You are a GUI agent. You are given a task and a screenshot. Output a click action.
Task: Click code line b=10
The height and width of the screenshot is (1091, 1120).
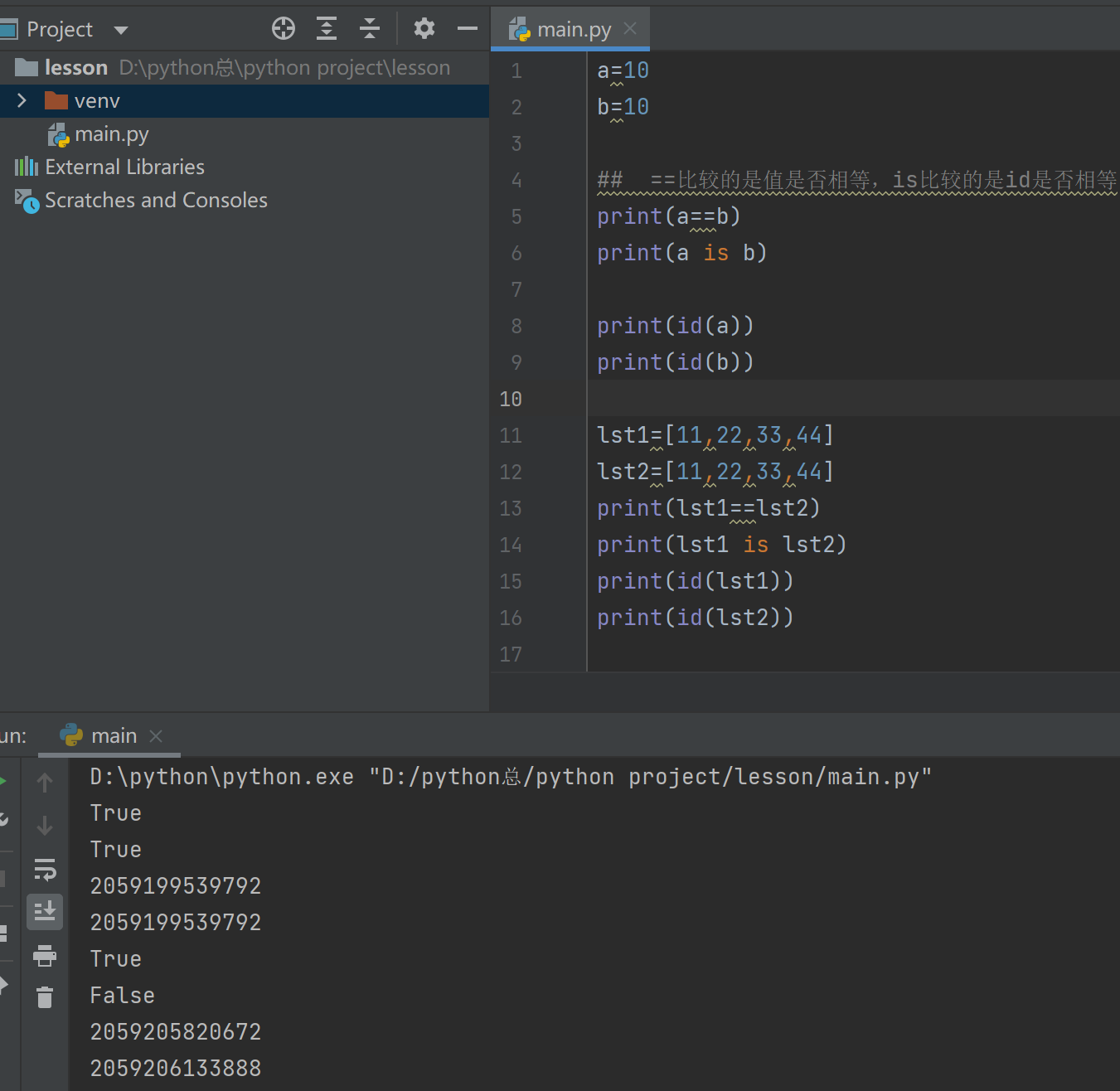[x=623, y=107]
